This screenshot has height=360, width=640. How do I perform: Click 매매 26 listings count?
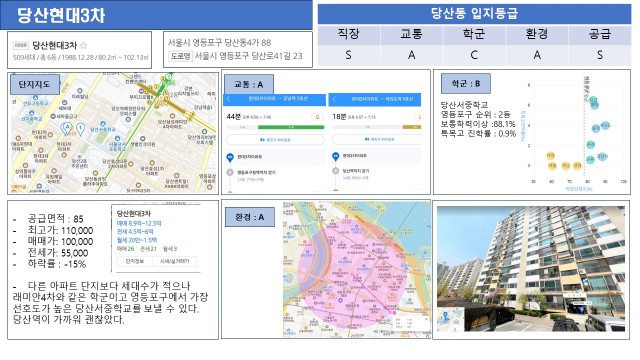pyautogui.click(x=126, y=249)
